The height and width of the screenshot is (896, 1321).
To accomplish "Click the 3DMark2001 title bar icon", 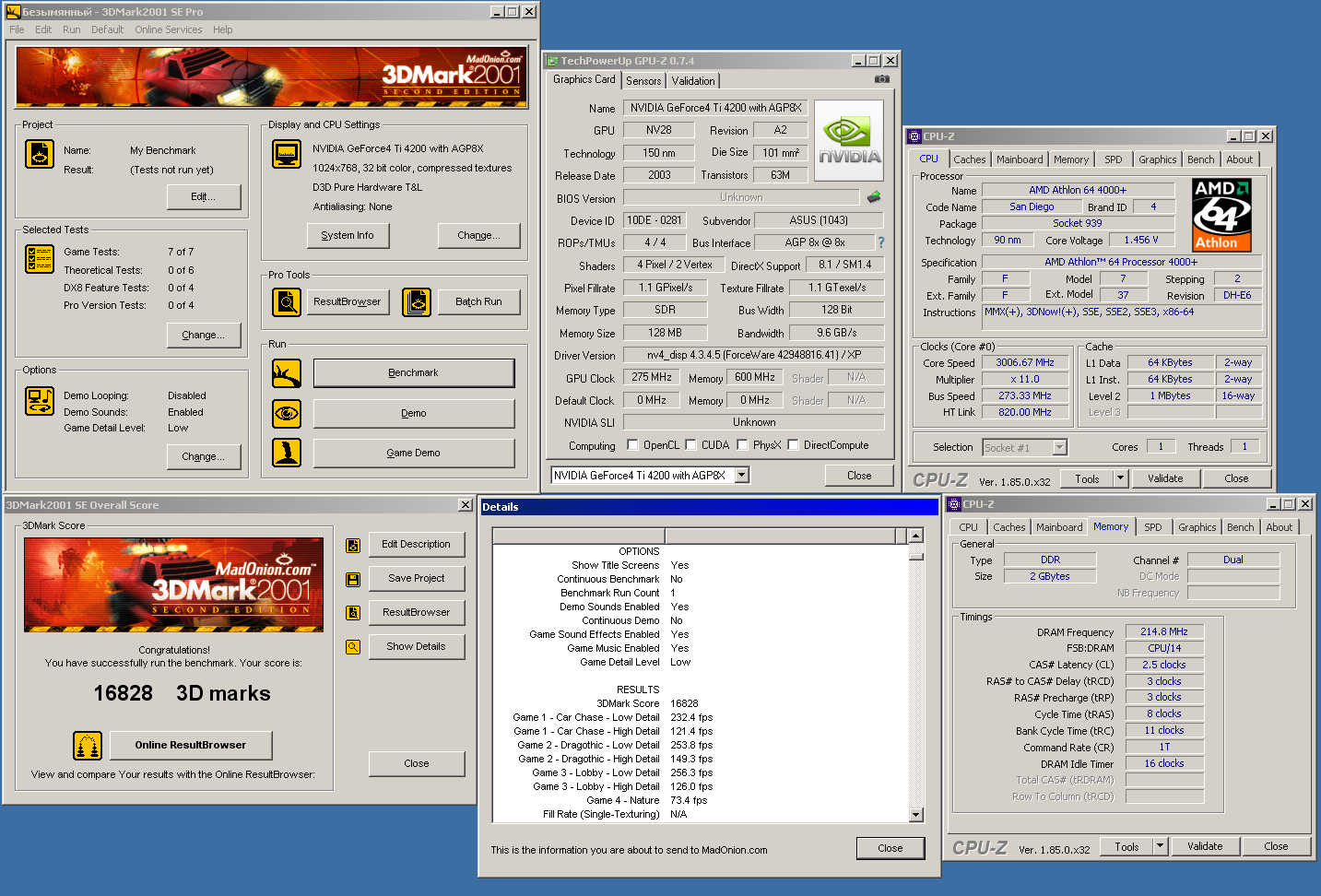I will pos(14,12).
